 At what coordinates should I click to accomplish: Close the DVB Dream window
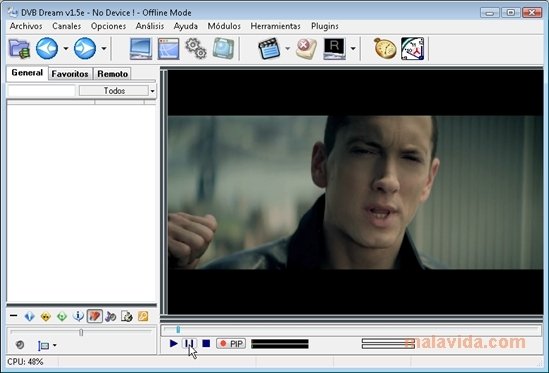[x=532, y=13]
